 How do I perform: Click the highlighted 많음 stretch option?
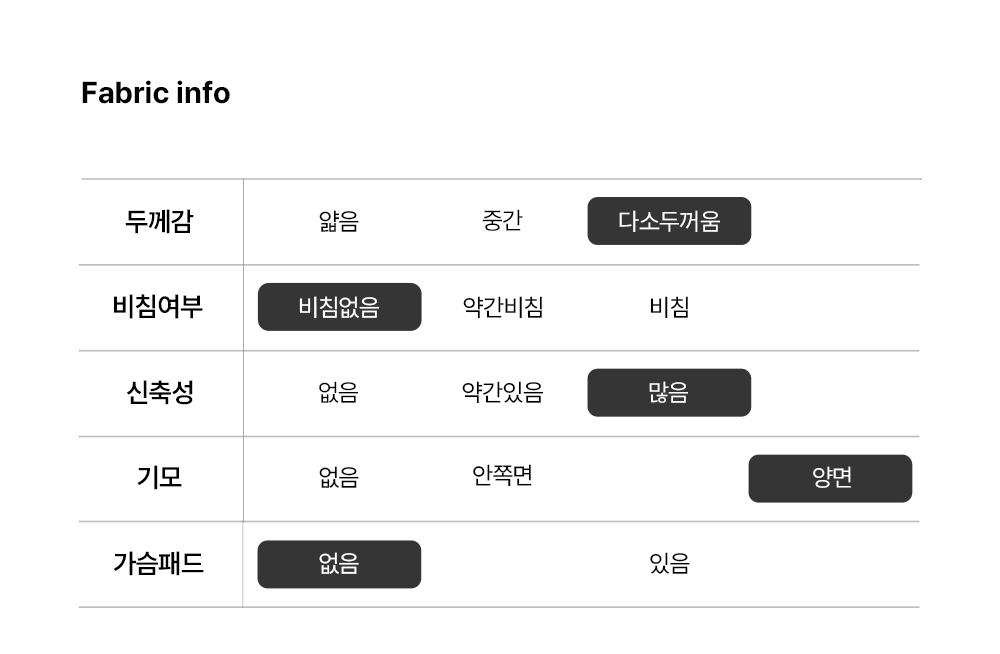[x=669, y=393]
